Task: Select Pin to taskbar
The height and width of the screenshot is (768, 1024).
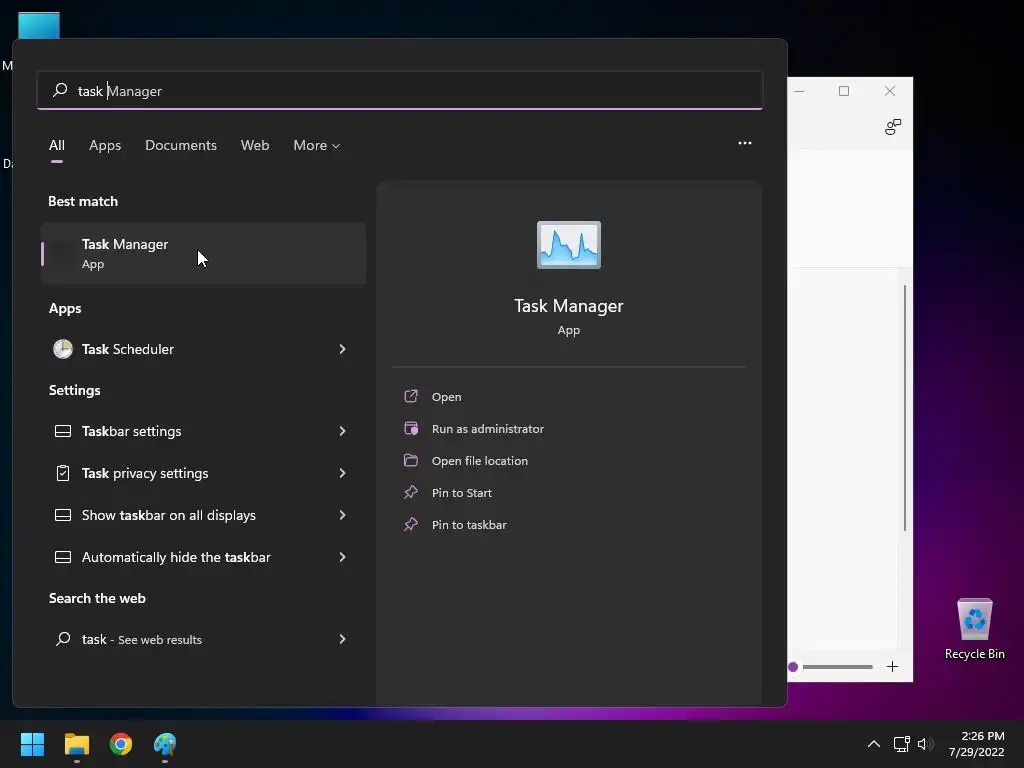Action: [469, 524]
